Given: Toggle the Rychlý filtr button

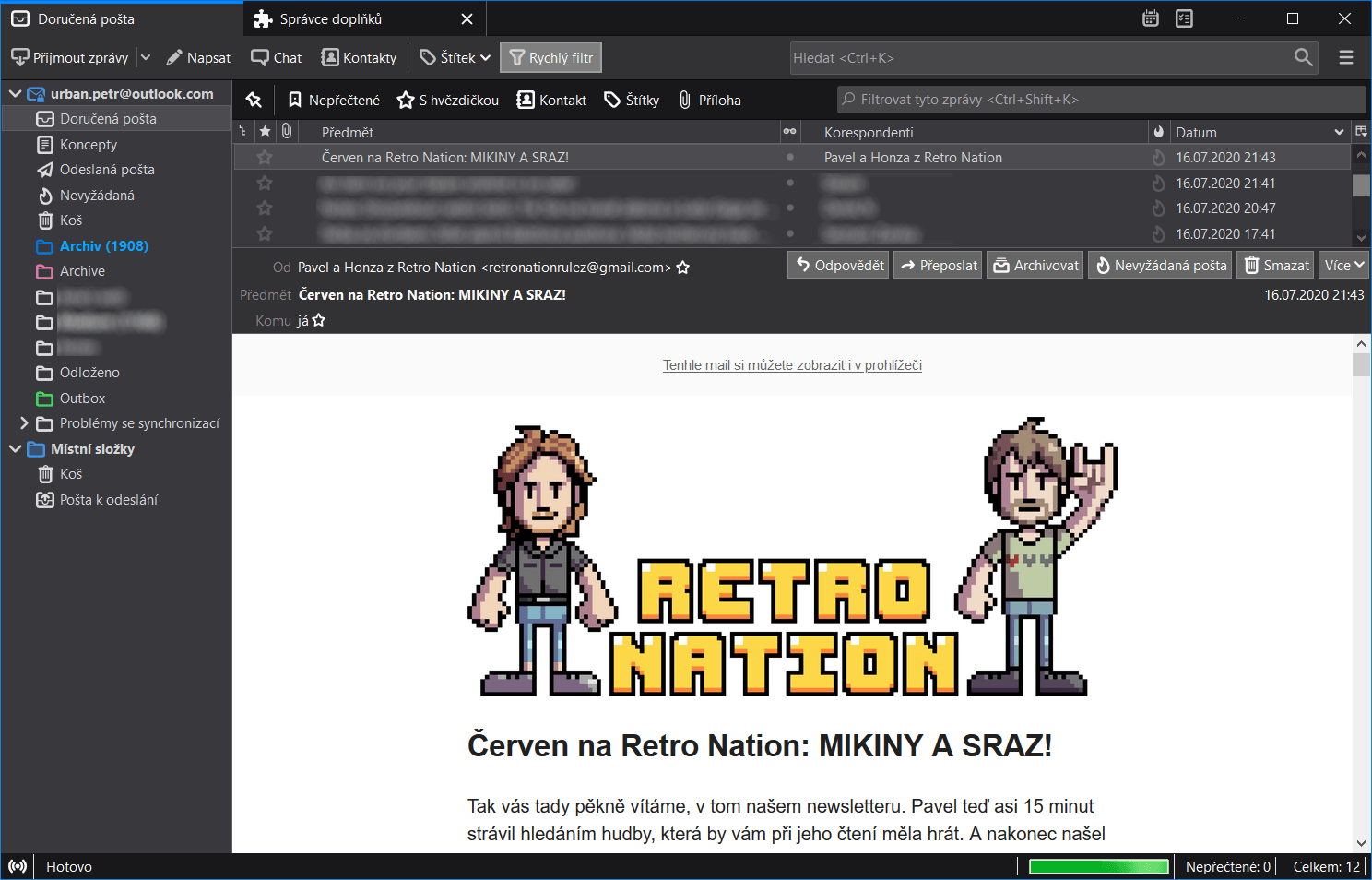Looking at the screenshot, I should pyautogui.click(x=551, y=57).
